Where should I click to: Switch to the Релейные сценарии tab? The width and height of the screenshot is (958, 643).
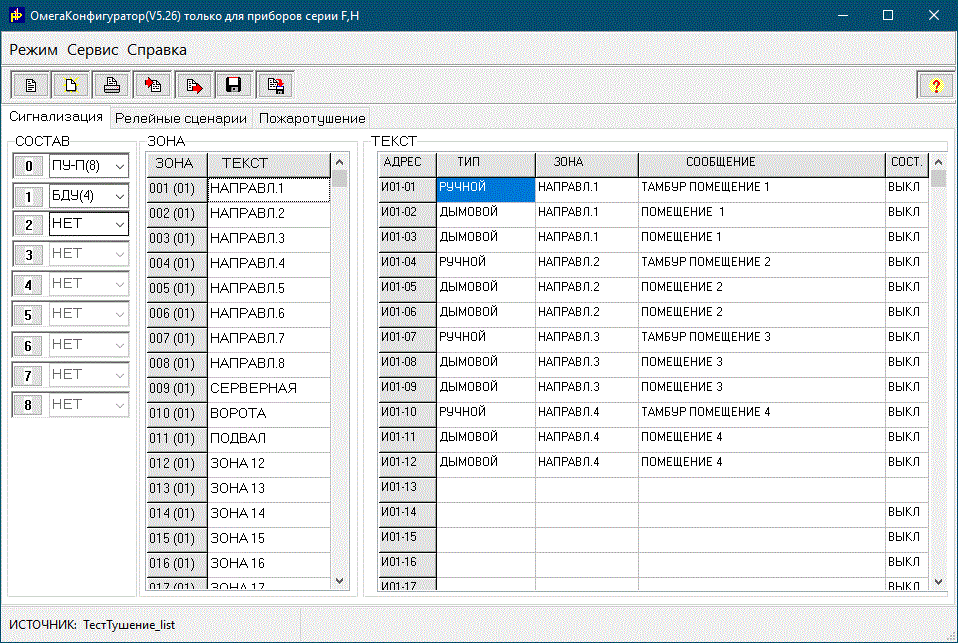(x=181, y=119)
